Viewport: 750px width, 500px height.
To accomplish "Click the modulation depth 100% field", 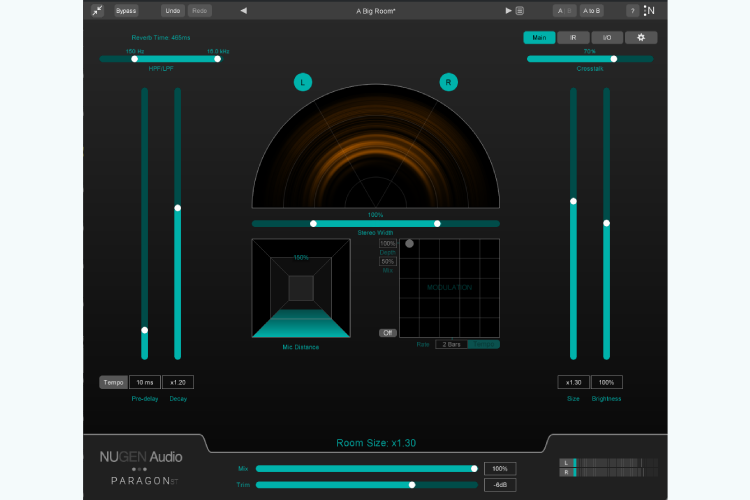I will coord(388,244).
